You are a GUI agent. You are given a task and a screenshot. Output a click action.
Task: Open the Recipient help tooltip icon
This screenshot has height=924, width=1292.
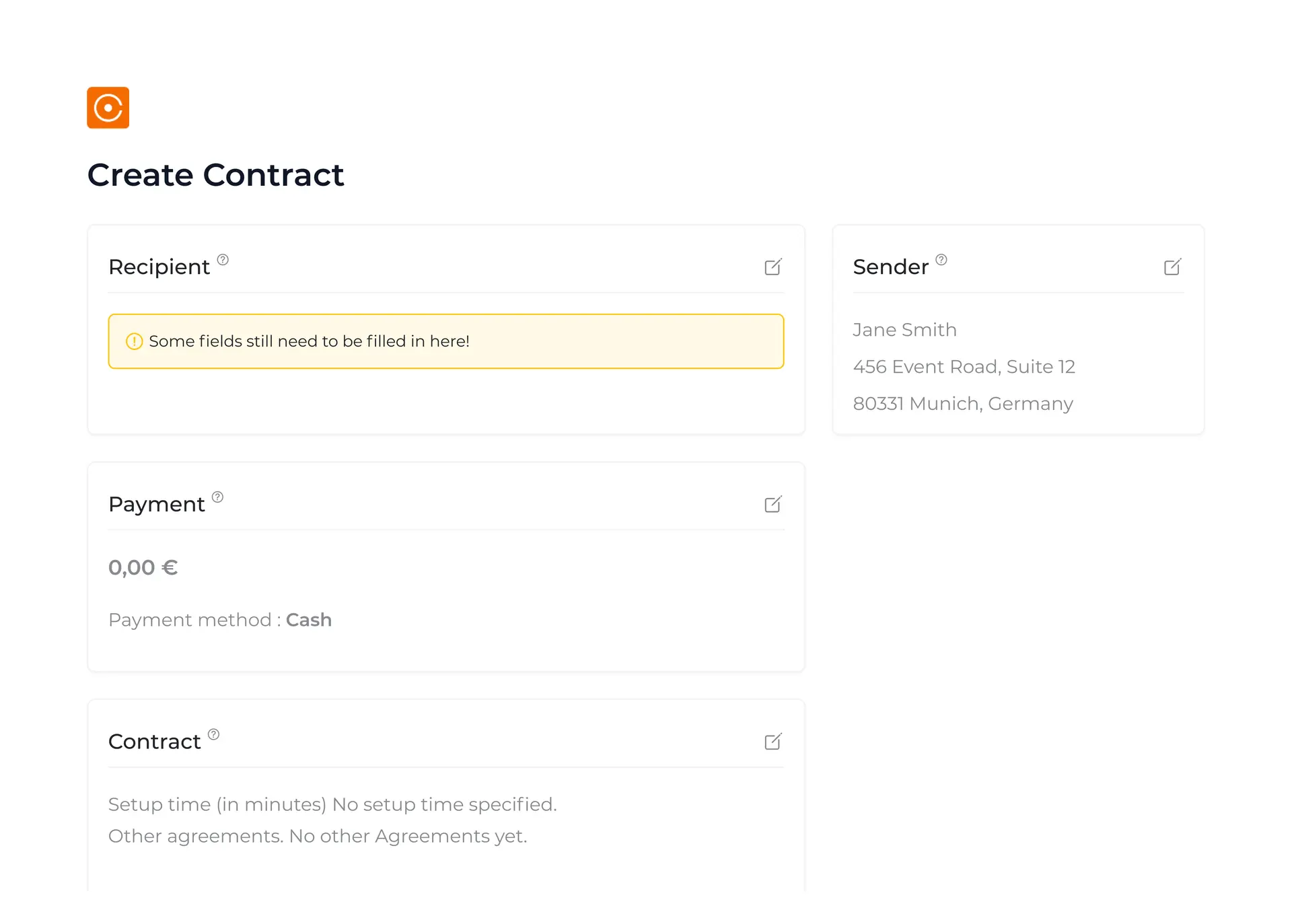[223, 260]
